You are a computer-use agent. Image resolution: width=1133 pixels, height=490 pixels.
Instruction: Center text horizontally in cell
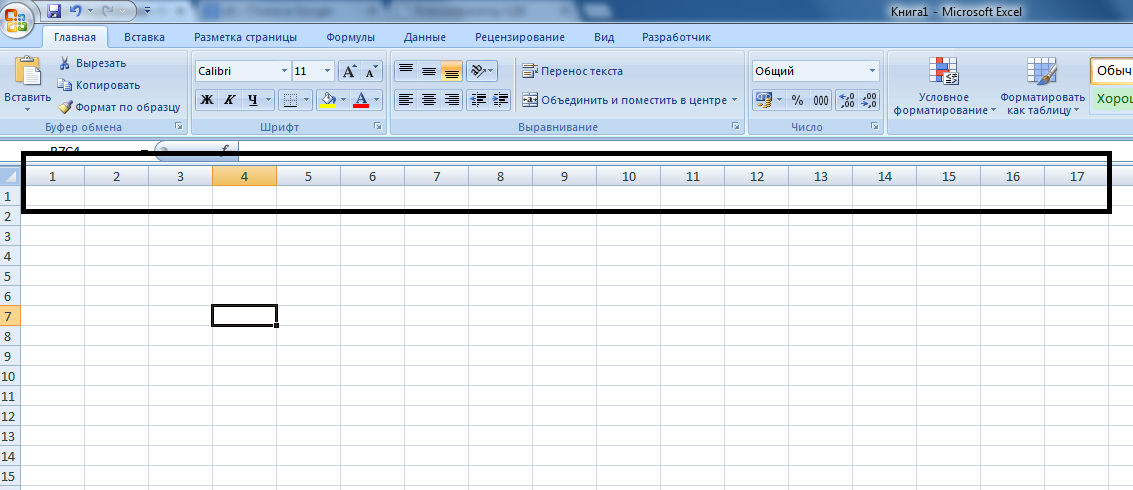(x=428, y=100)
